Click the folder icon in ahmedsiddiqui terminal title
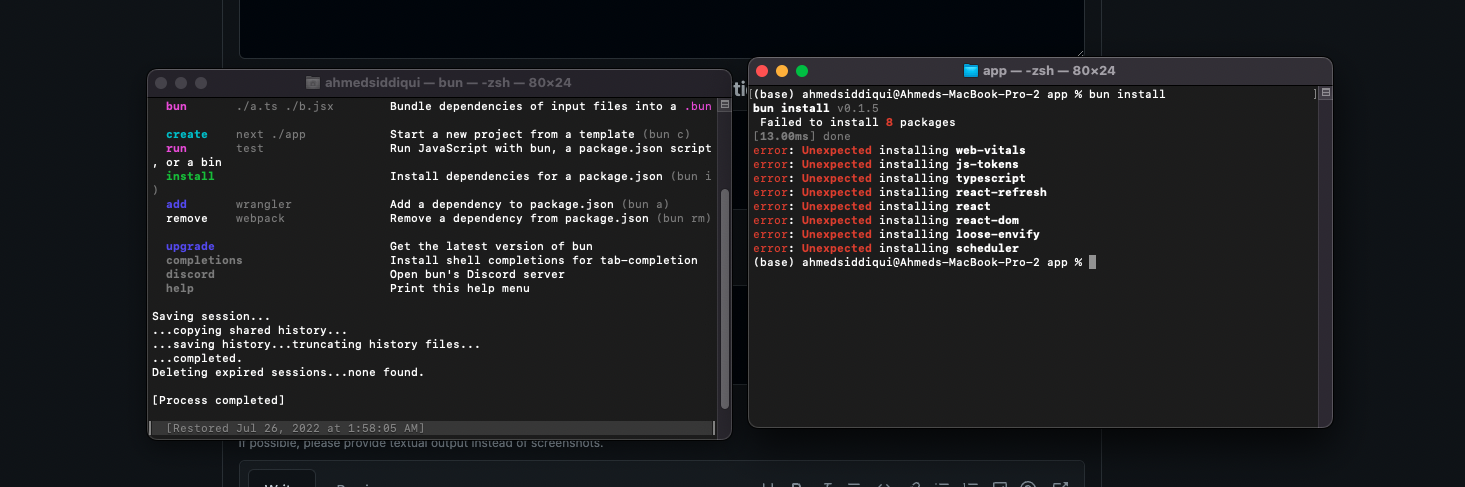Image resolution: width=1465 pixels, height=487 pixels. [313, 83]
